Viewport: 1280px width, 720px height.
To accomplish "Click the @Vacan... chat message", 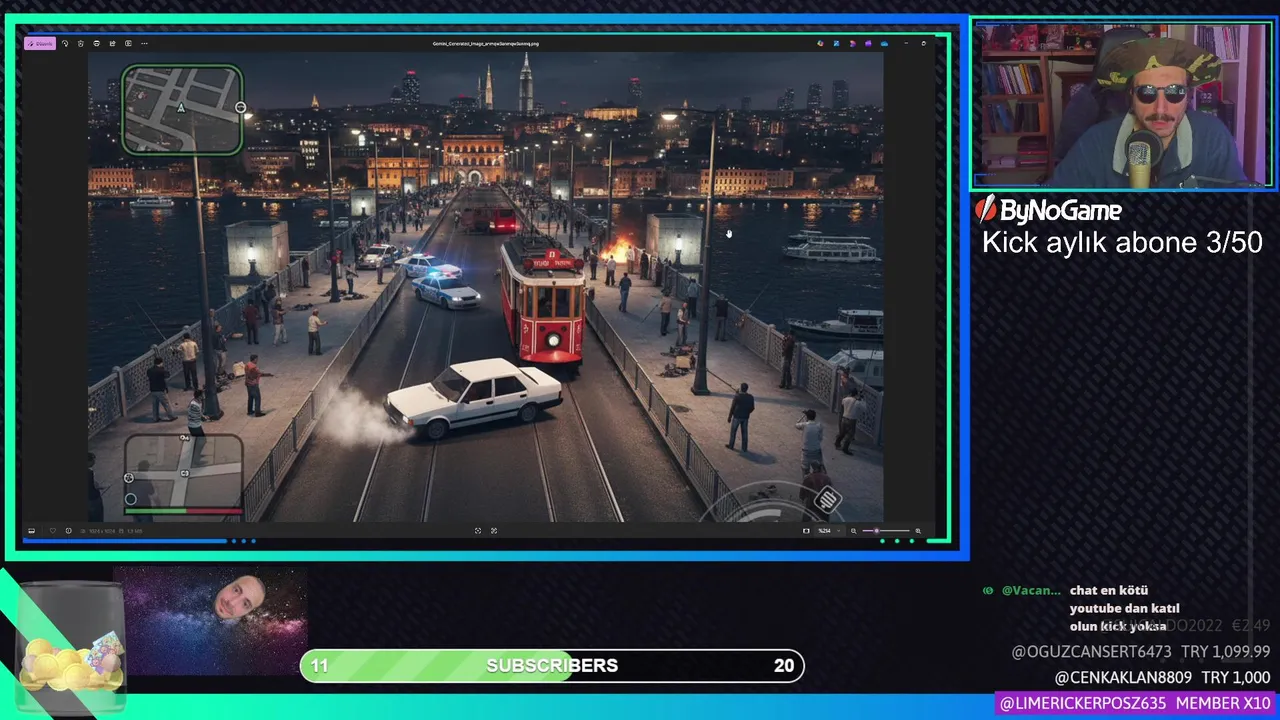I will point(1082,608).
